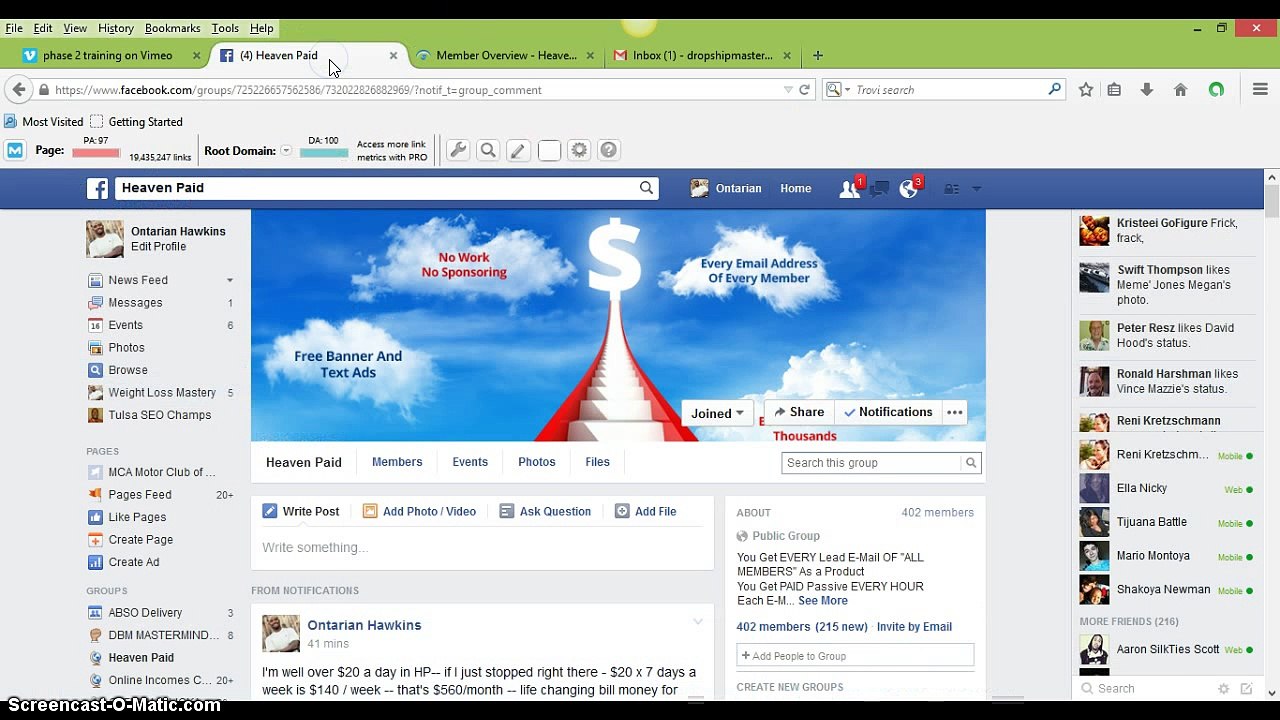Open the MozBar wrench tools icon
The image size is (1280, 720).
458,151
